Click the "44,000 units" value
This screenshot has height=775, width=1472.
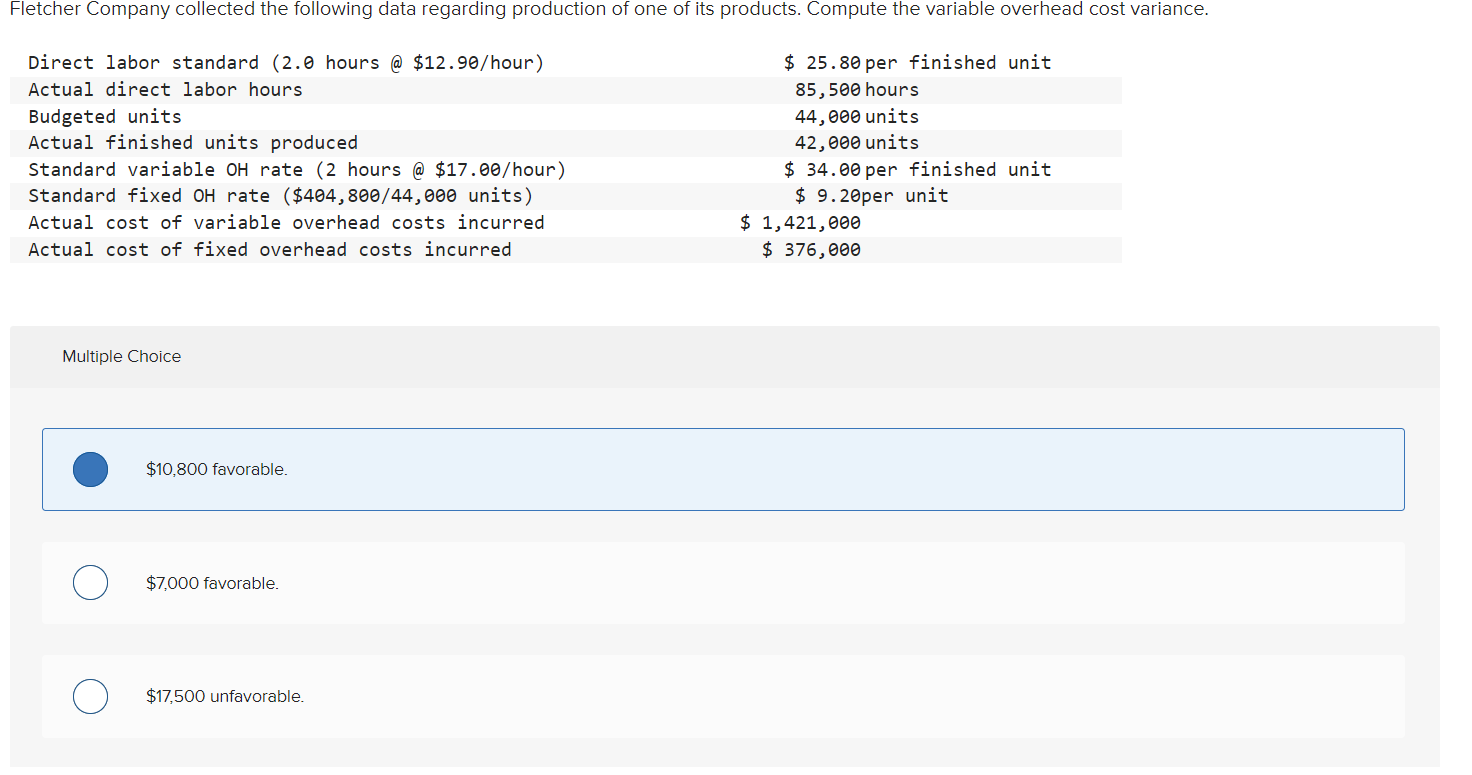[x=857, y=117]
